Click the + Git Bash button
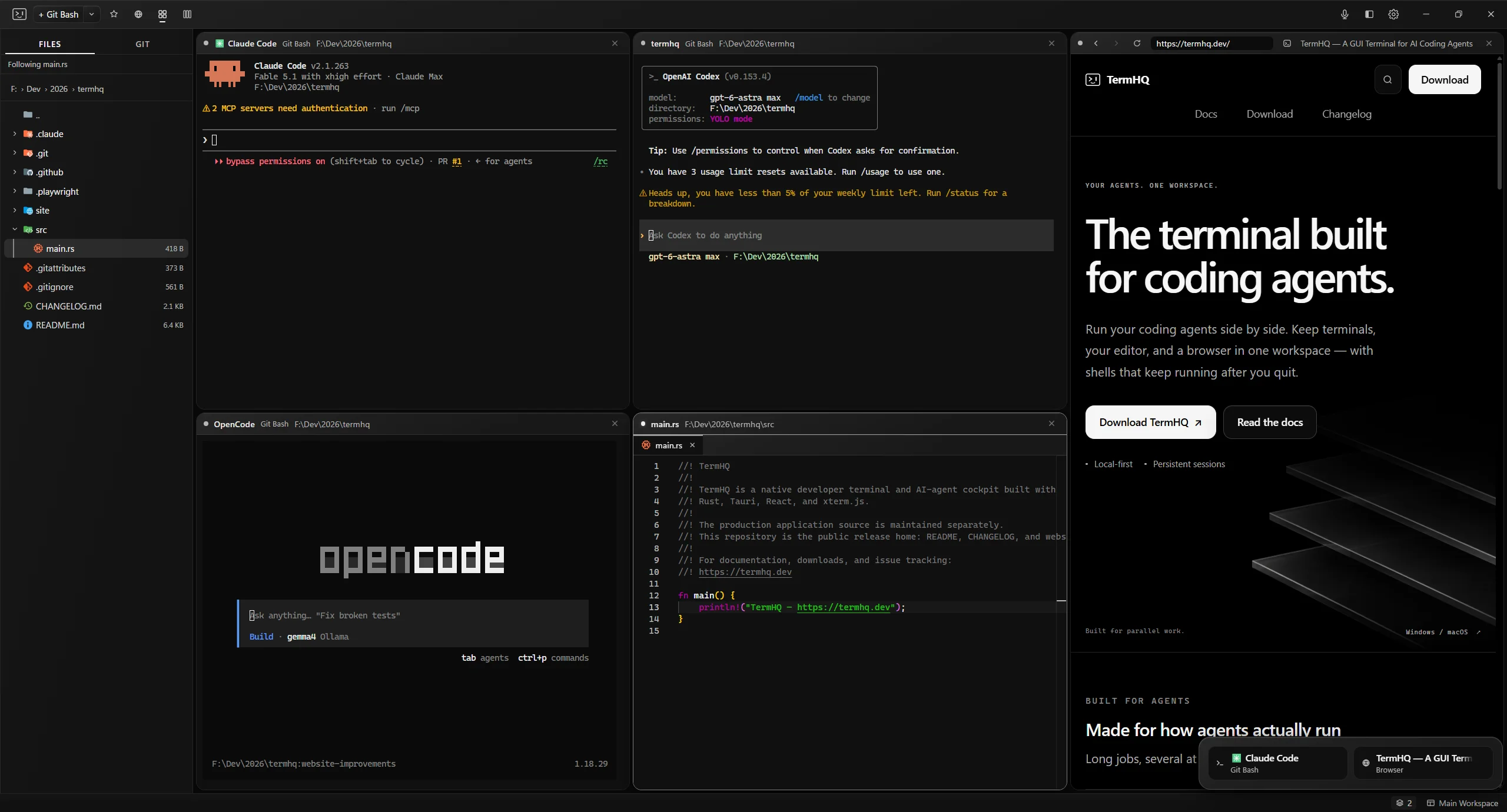The width and height of the screenshot is (1507, 812). pos(58,14)
